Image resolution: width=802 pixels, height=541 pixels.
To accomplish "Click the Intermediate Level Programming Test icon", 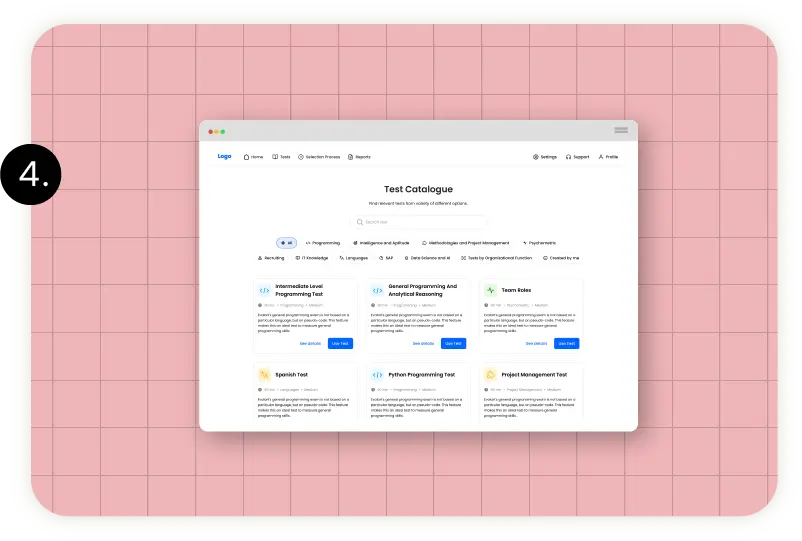I will [264, 291].
